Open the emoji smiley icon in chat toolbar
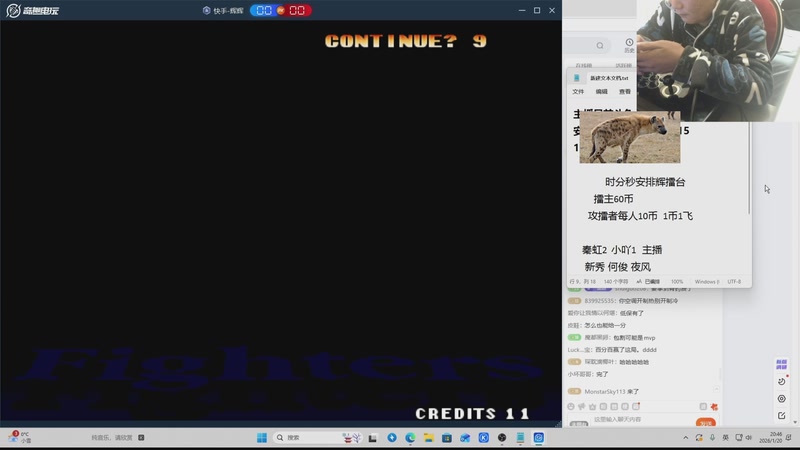800x450 pixels. tap(571, 407)
